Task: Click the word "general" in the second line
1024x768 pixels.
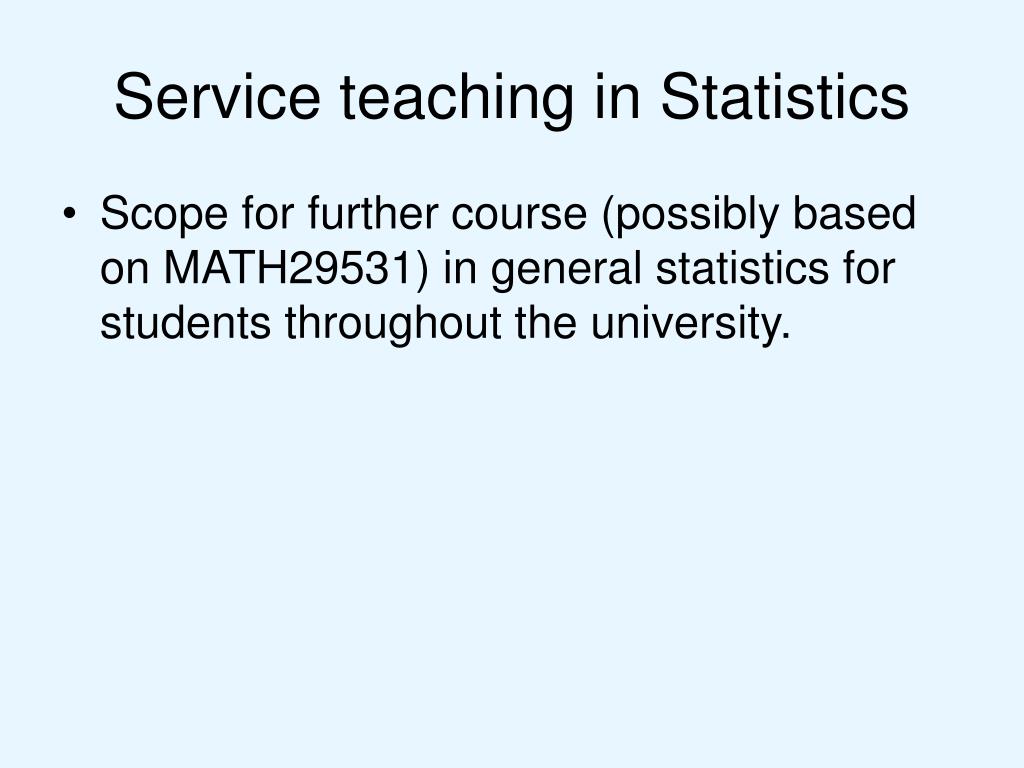Action: pos(566,271)
